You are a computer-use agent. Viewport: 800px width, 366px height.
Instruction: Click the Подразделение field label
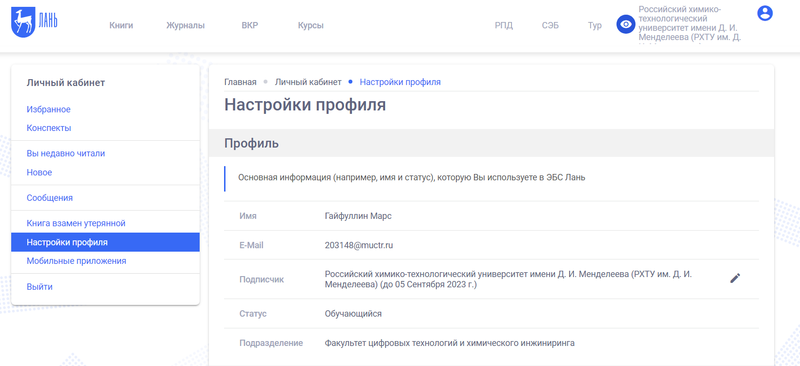[271, 343]
